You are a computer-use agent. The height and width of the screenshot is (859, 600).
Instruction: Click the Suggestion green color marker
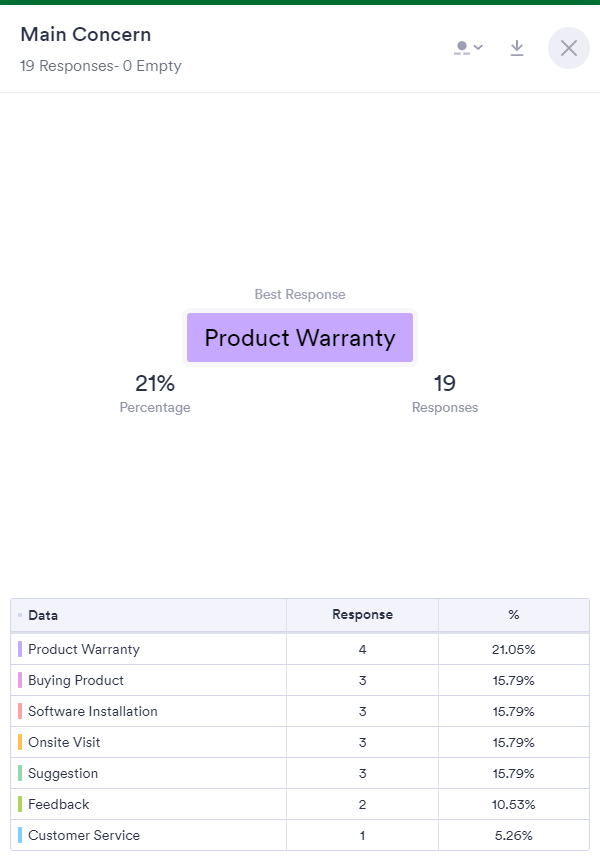point(20,773)
